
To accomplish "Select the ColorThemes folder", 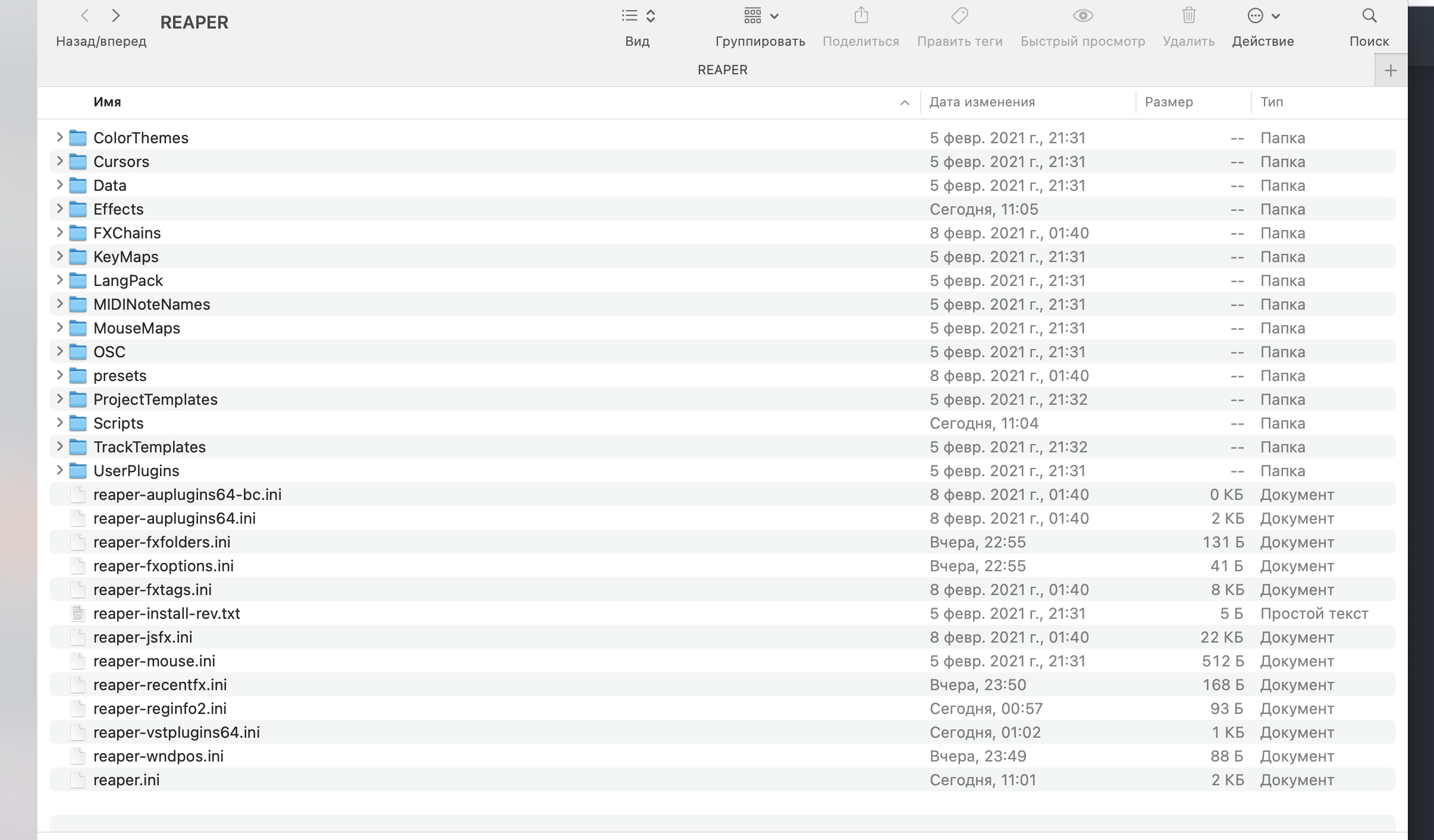I will (140, 138).
